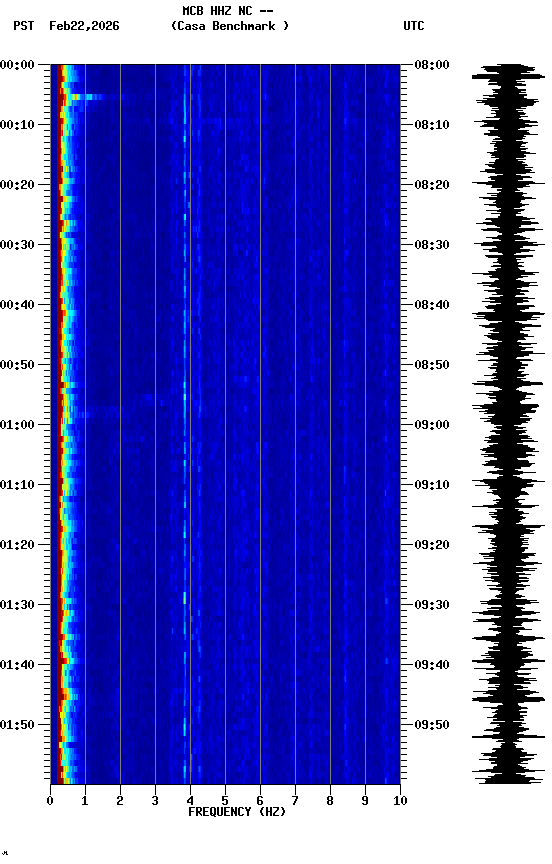552x864 pixels.
Task: Click the '(Casa Benchmark )' subtitle
Action: click(x=230, y=26)
